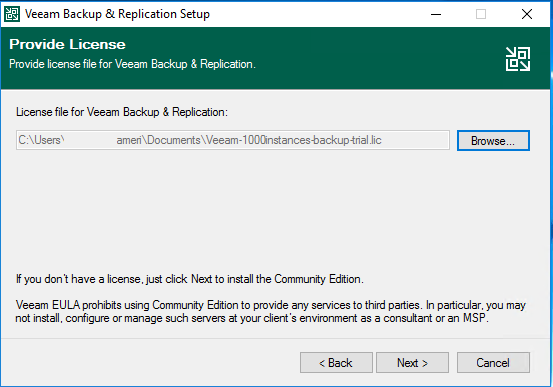Screen dimensions: 553x387
Task: Click the 'Provide License' heading
Action: (x=67, y=44)
